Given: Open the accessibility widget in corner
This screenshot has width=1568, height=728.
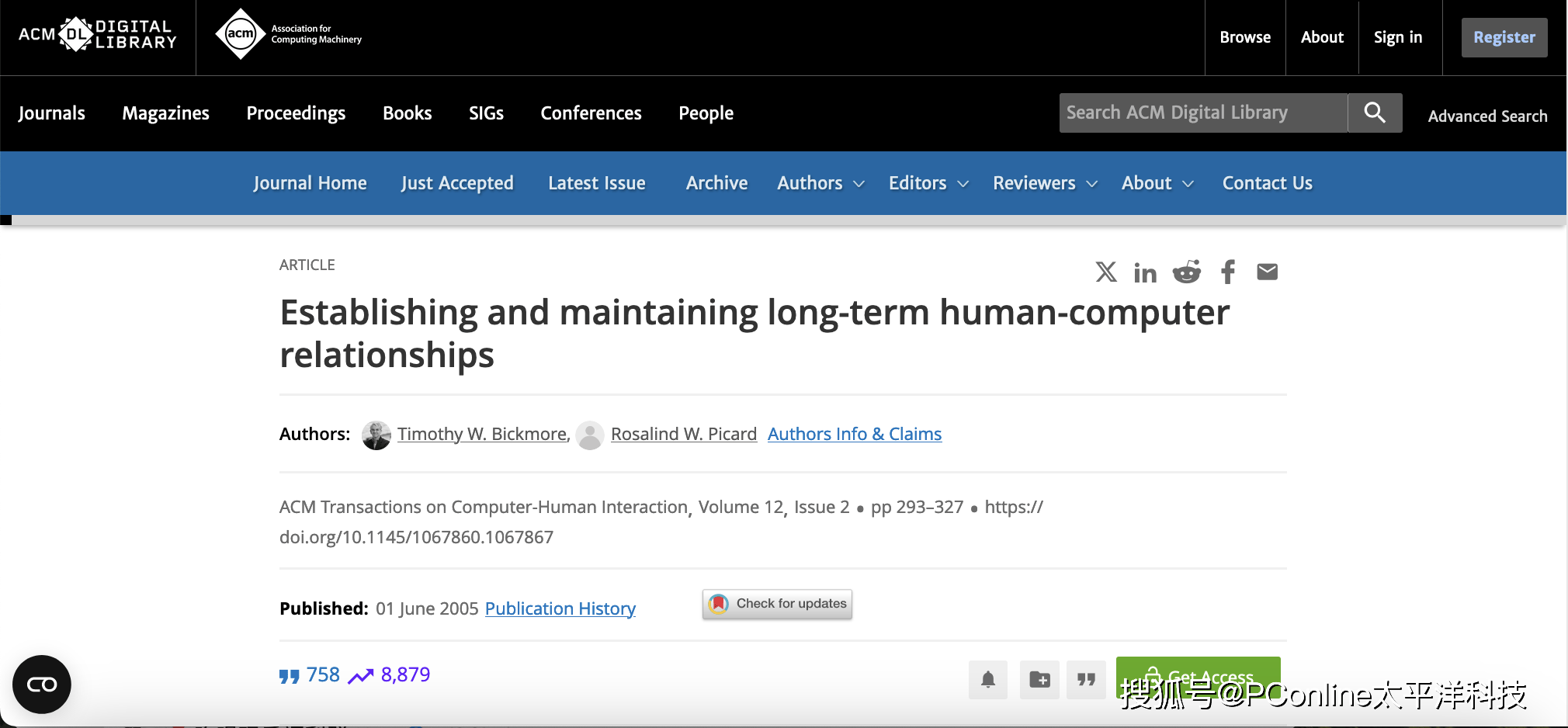Looking at the screenshot, I should [x=42, y=684].
